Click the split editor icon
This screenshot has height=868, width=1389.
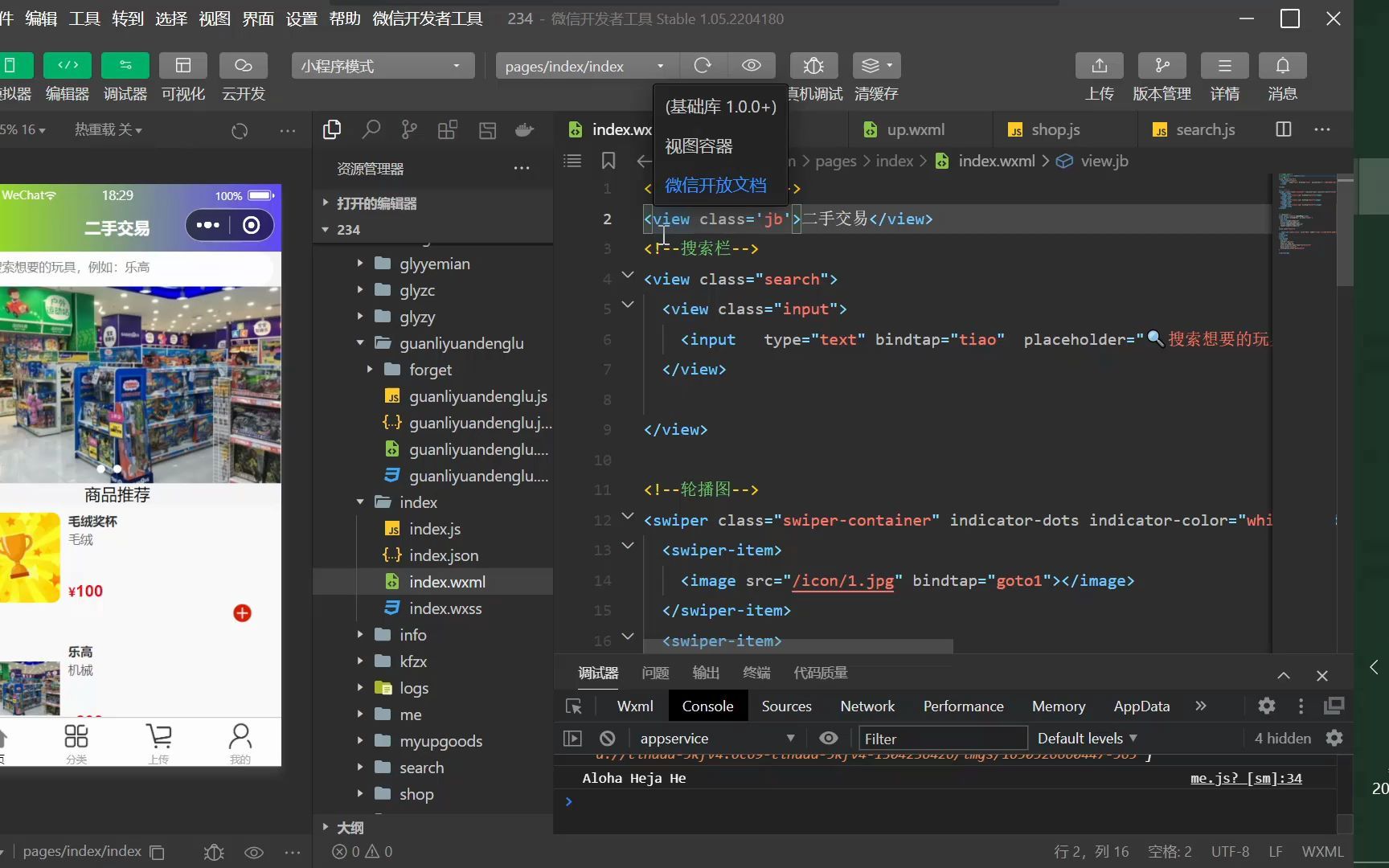pos(1284,129)
